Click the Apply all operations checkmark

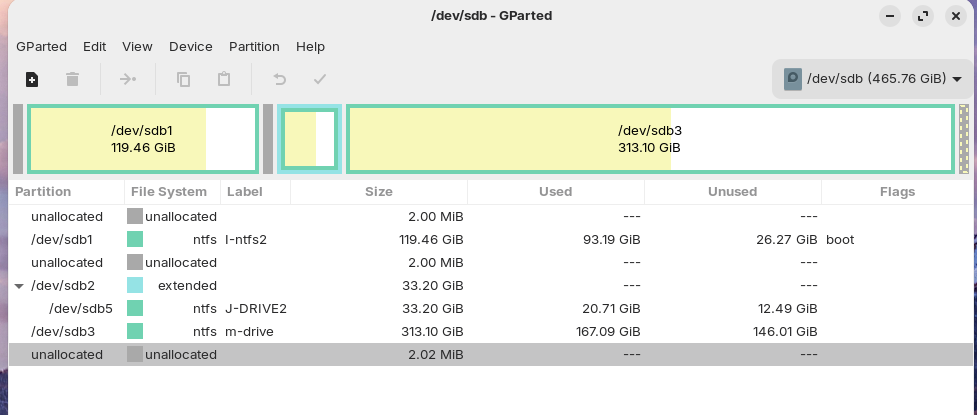(320, 79)
